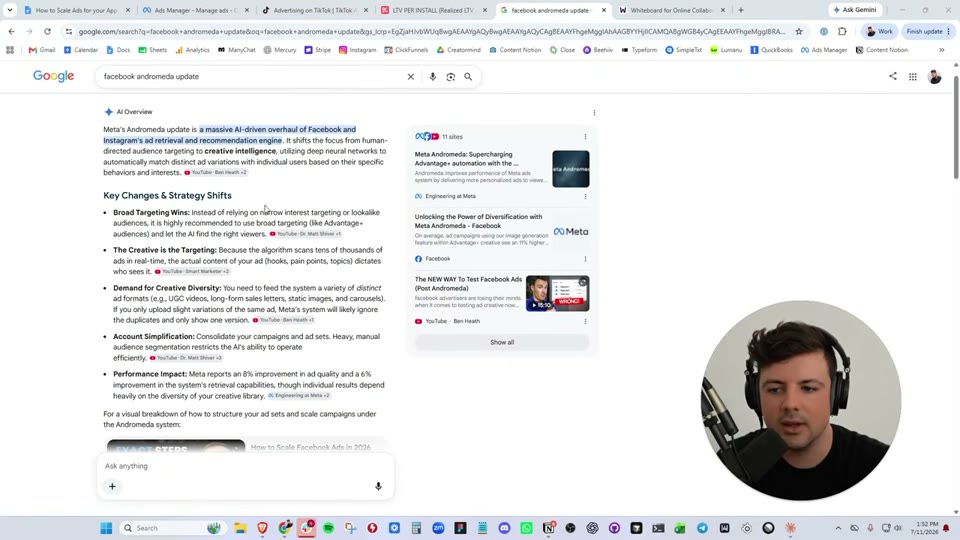The image size is (960, 540).
Task: Open the Beehiiv bookmark
Action: [x=598, y=50]
